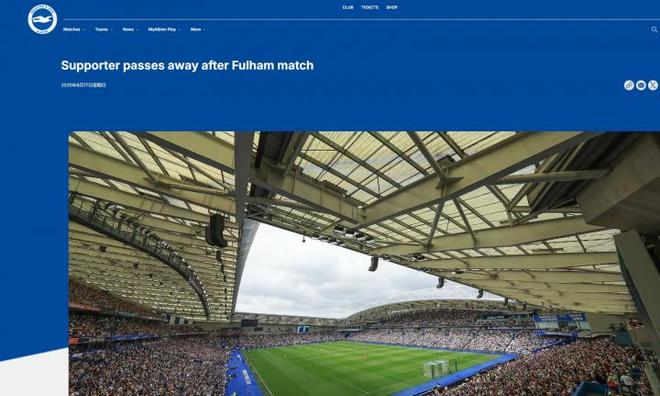Click the article publish date text
Viewport: 660px width, 396px height.
83,85
